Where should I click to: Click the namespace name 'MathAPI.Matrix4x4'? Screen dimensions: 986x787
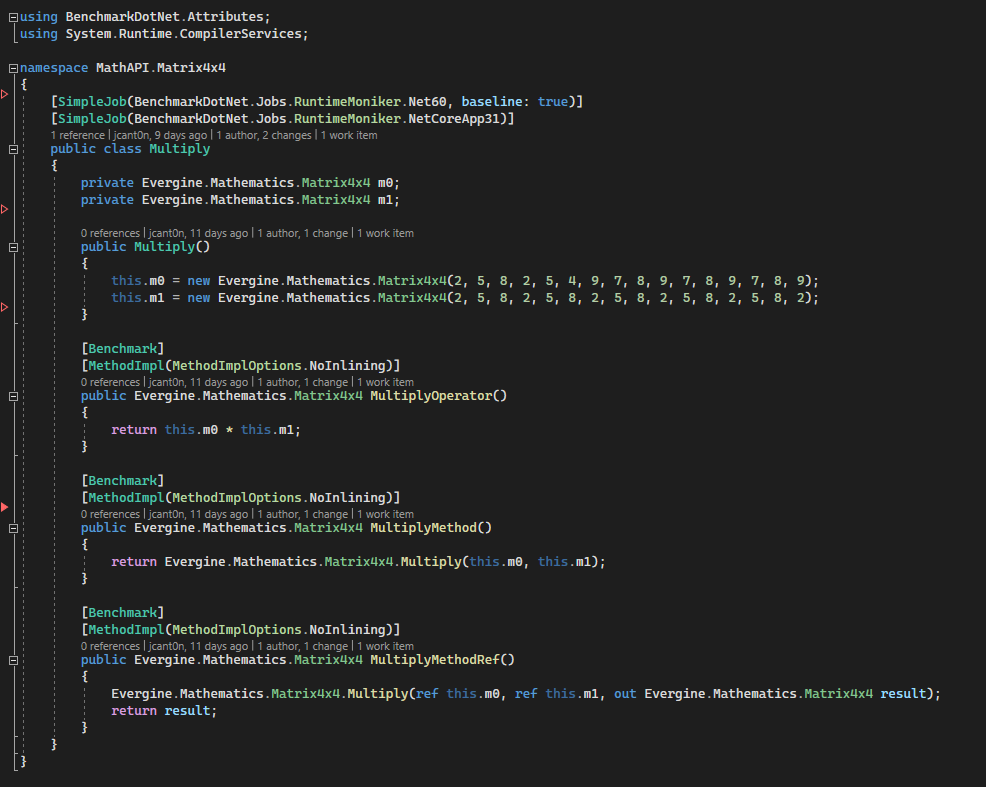tap(160, 68)
